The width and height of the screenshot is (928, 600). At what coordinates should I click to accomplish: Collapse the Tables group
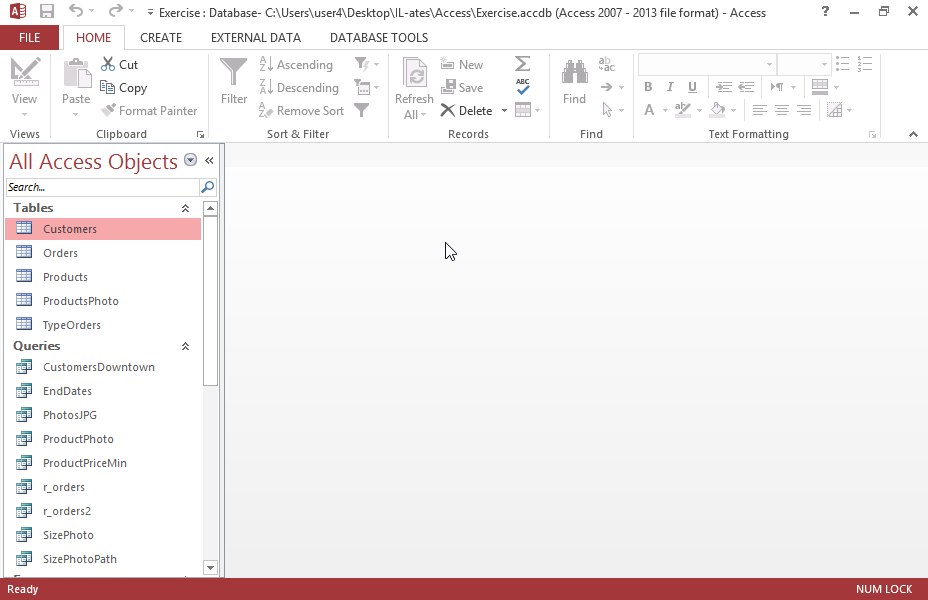pyautogui.click(x=185, y=208)
